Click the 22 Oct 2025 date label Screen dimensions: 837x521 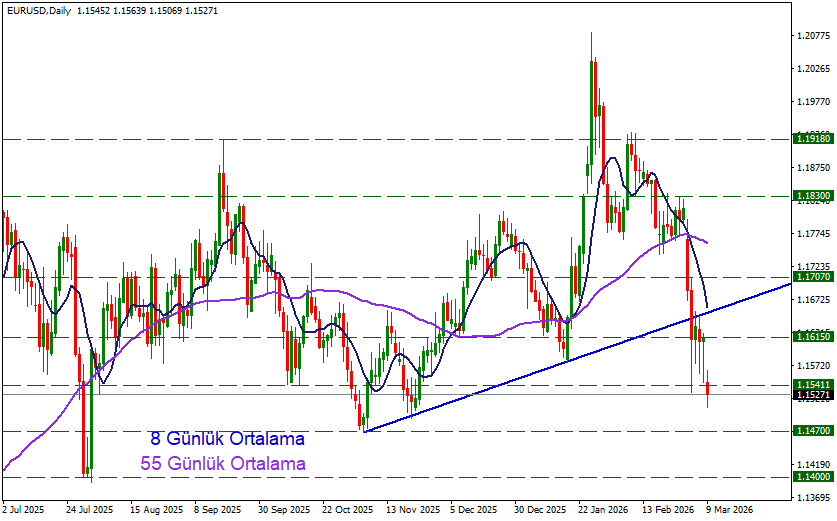(x=347, y=509)
